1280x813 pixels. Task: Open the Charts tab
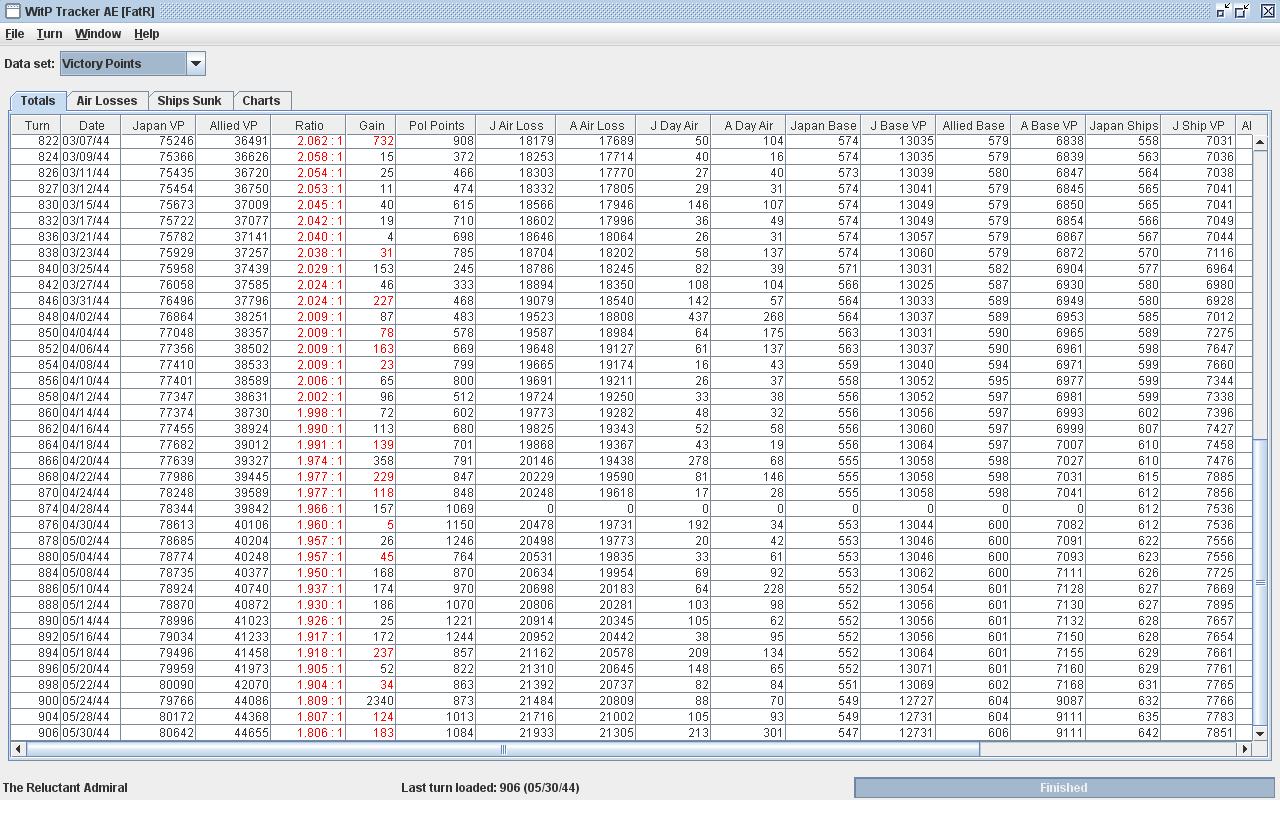(261, 101)
